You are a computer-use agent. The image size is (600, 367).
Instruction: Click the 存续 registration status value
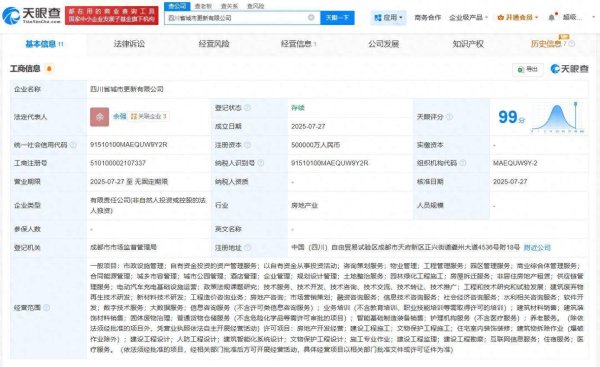point(298,108)
